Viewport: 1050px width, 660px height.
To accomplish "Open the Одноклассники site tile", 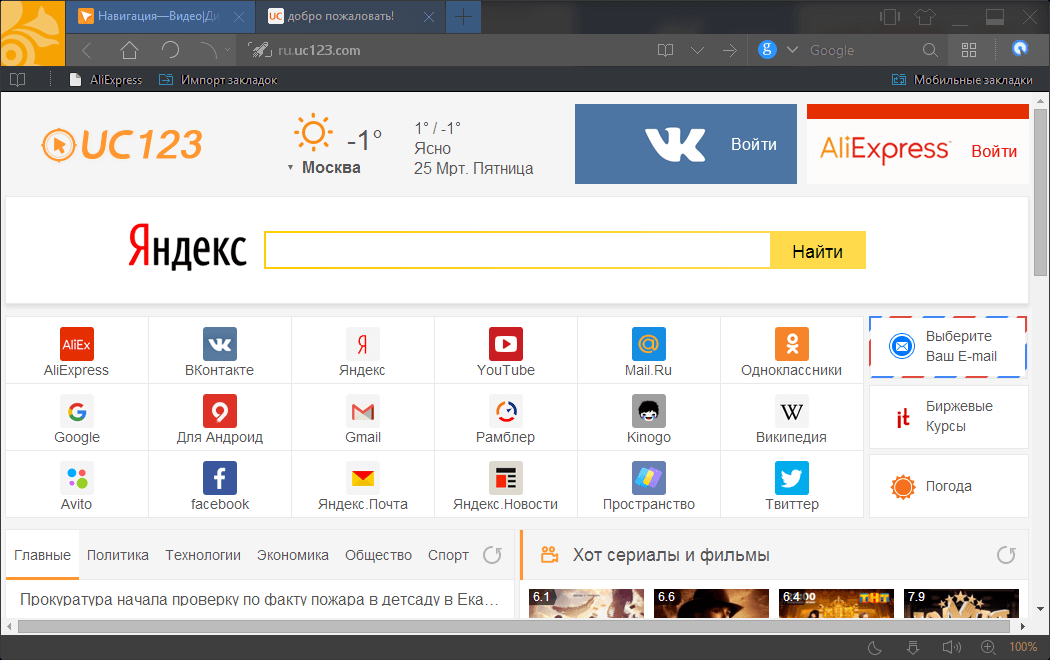I will (x=792, y=351).
